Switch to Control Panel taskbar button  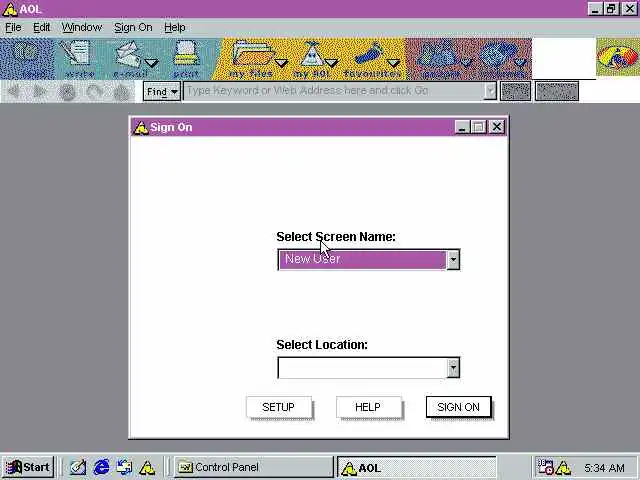[253, 467]
